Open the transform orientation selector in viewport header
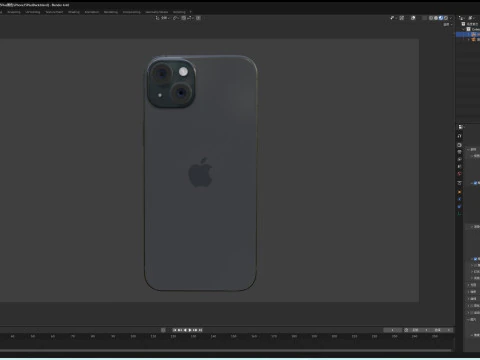Image resolution: width=480 pixels, height=360 pixels. [162, 18]
